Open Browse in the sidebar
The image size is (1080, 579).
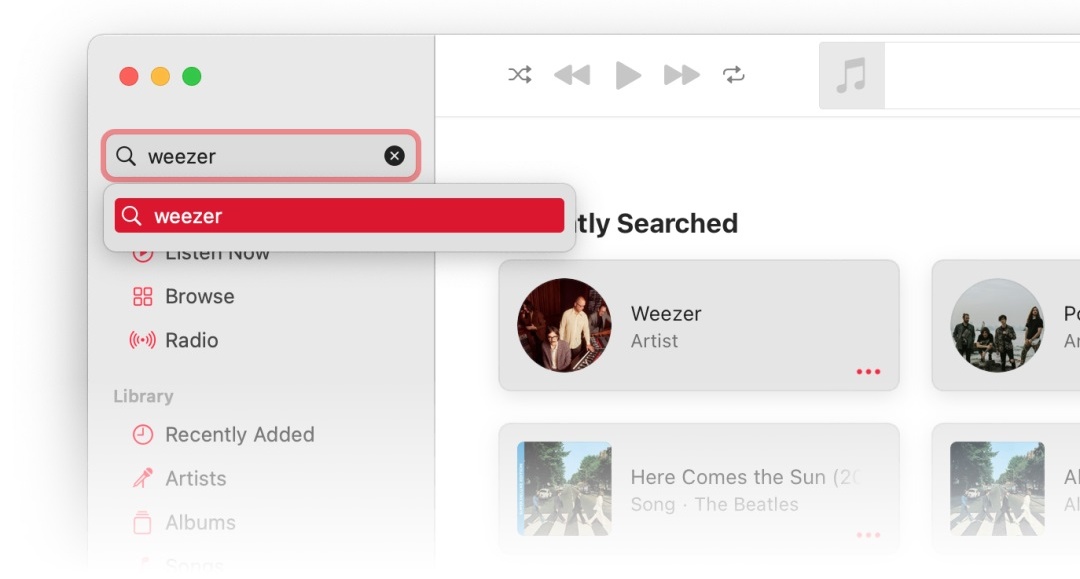pos(199,297)
